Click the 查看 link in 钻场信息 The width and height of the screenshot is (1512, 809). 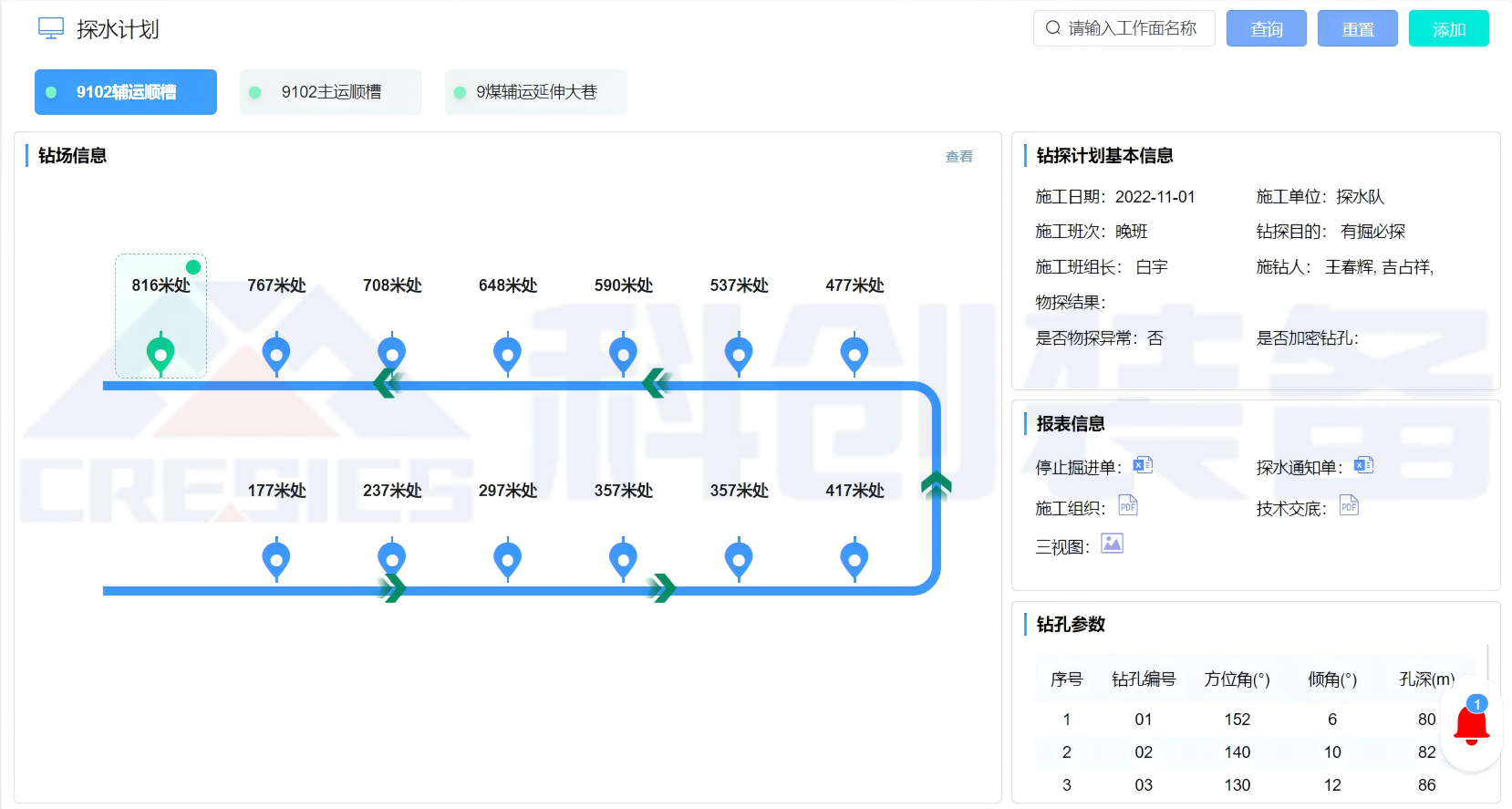[x=958, y=157]
